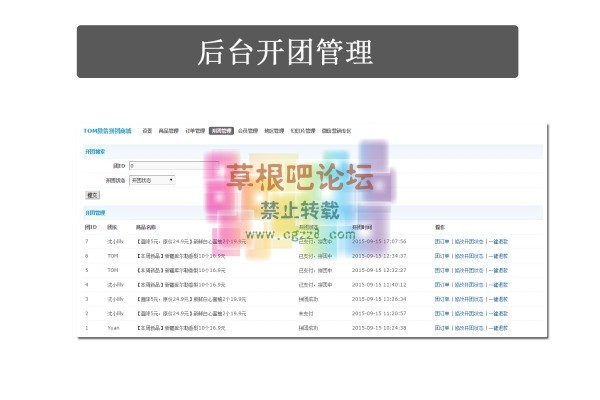Viewport: 600px width, 400px height.
Task: Open 团订单 for group ID 5
Action: [442, 270]
